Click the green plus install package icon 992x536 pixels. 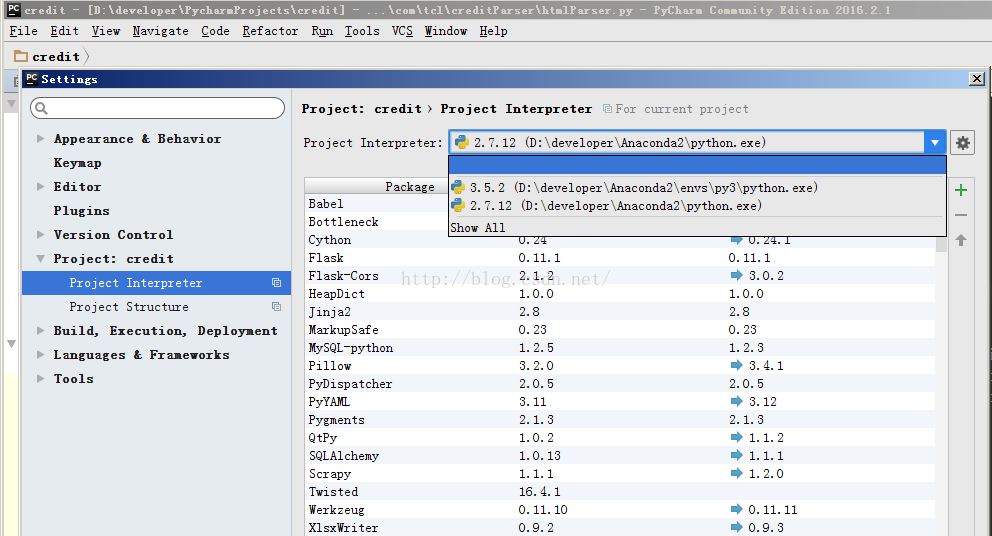961,190
